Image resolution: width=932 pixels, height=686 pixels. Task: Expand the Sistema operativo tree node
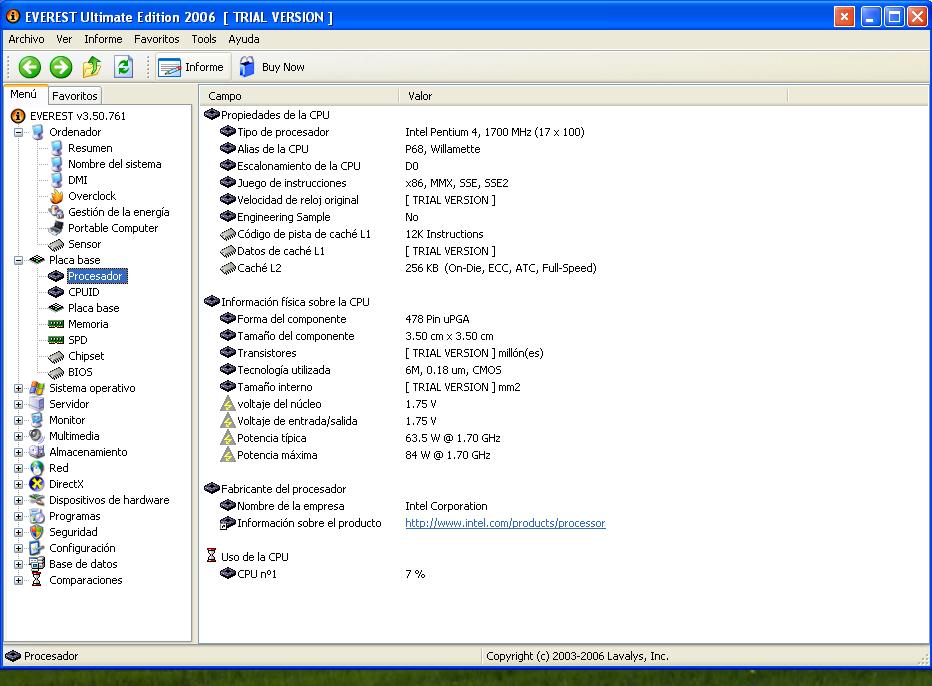pyautogui.click(x=18, y=388)
